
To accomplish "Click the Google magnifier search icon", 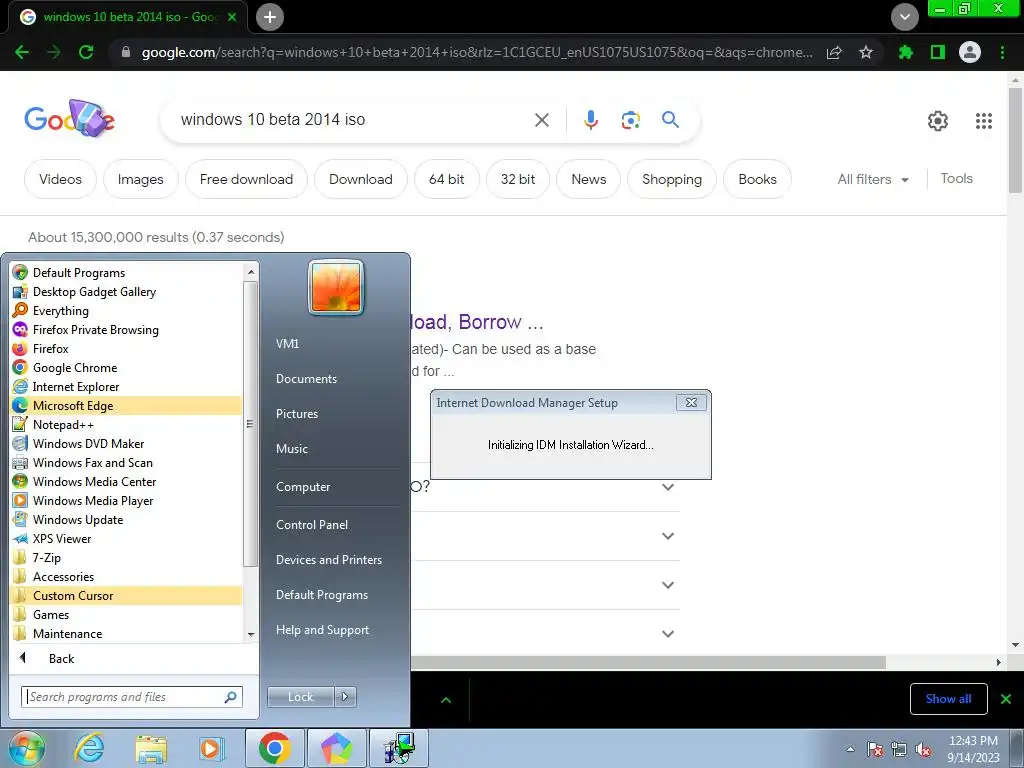I will (x=670, y=120).
